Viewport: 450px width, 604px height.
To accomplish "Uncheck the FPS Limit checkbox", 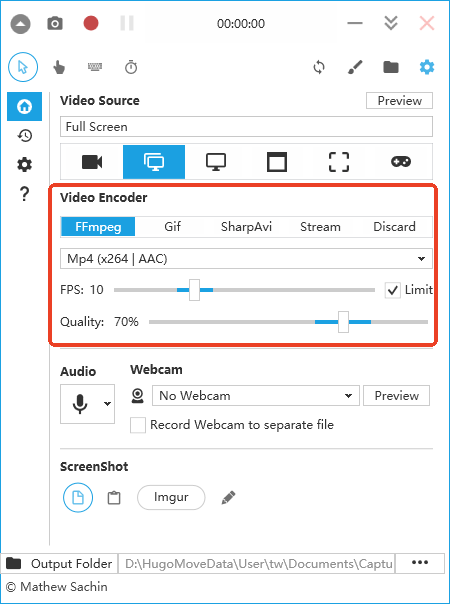I will [392, 290].
